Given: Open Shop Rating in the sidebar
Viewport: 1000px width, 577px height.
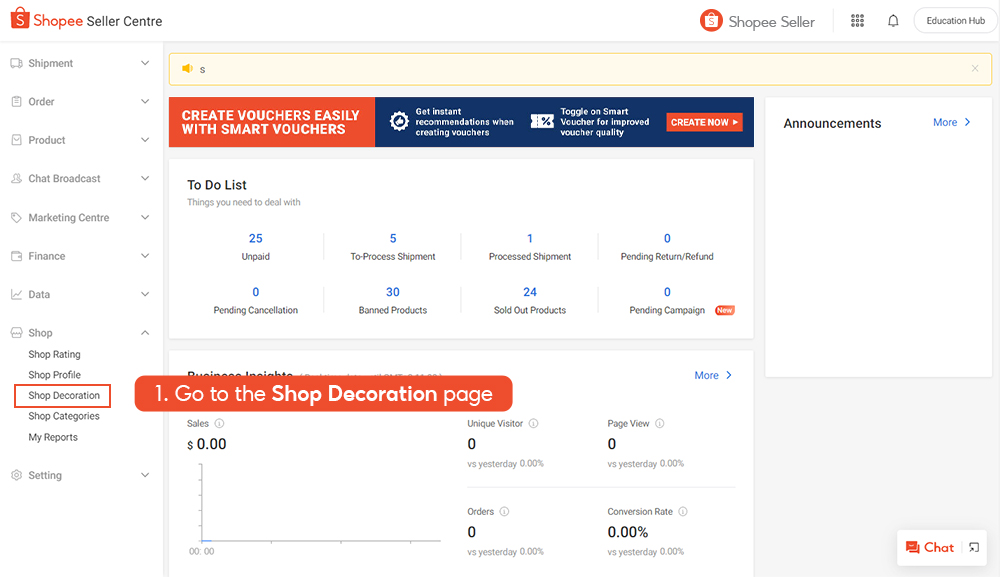Looking at the screenshot, I should point(54,354).
